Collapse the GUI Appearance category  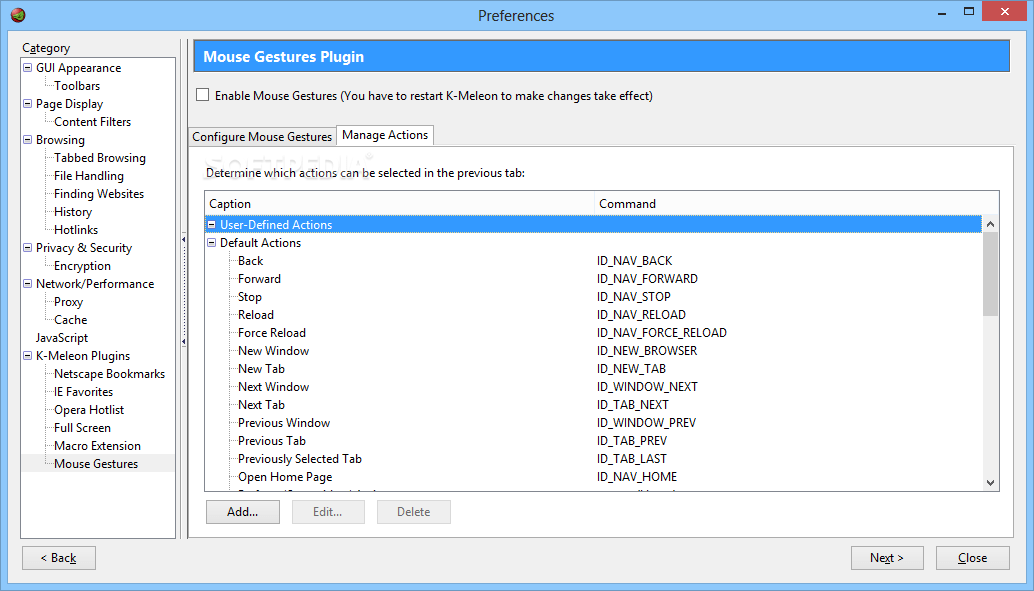coord(28,68)
